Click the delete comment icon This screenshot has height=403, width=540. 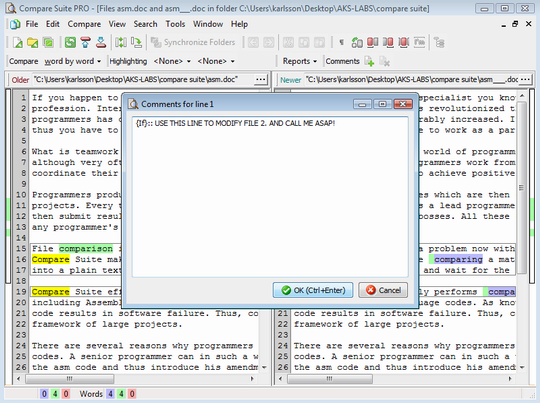pyautogui.click(x=384, y=61)
